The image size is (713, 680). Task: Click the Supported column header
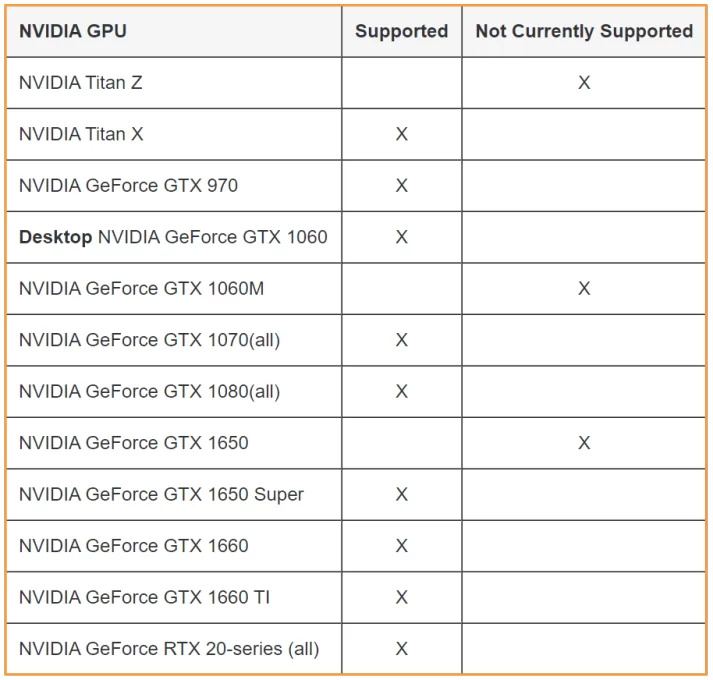coord(401,31)
